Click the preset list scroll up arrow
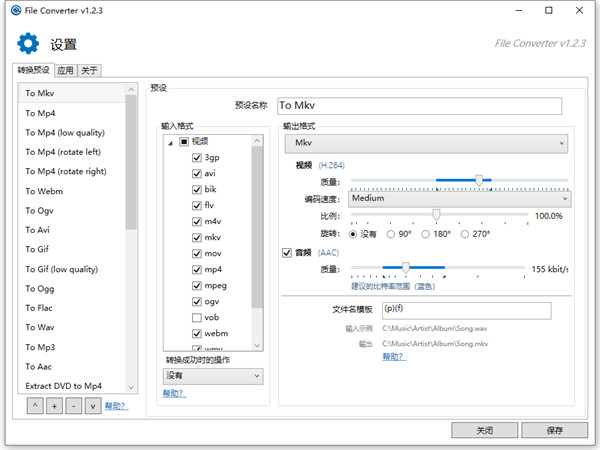 coord(131,90)
